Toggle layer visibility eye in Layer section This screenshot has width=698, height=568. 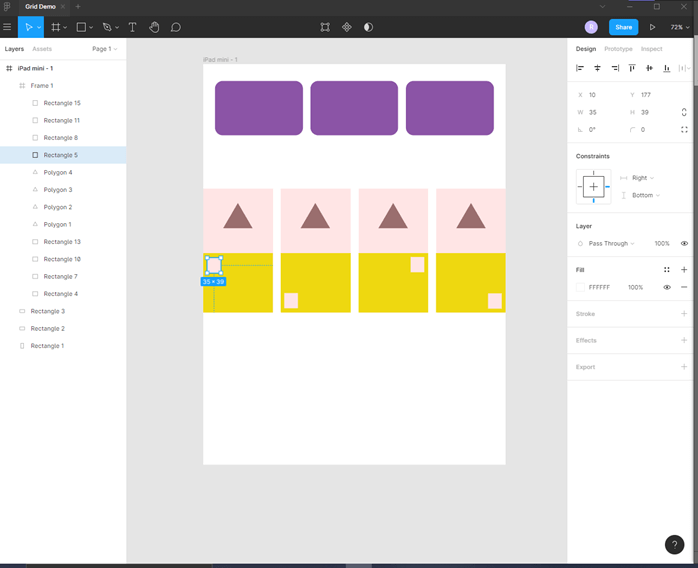click(684, 243)
